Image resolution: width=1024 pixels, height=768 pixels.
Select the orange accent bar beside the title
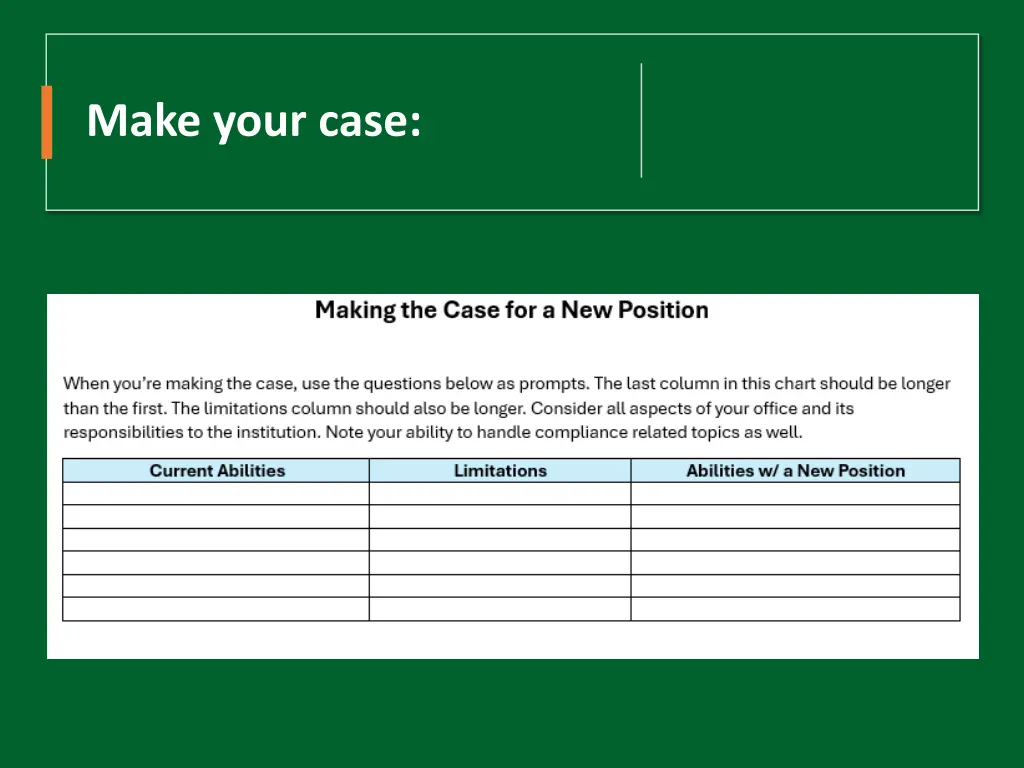(46, 122)
